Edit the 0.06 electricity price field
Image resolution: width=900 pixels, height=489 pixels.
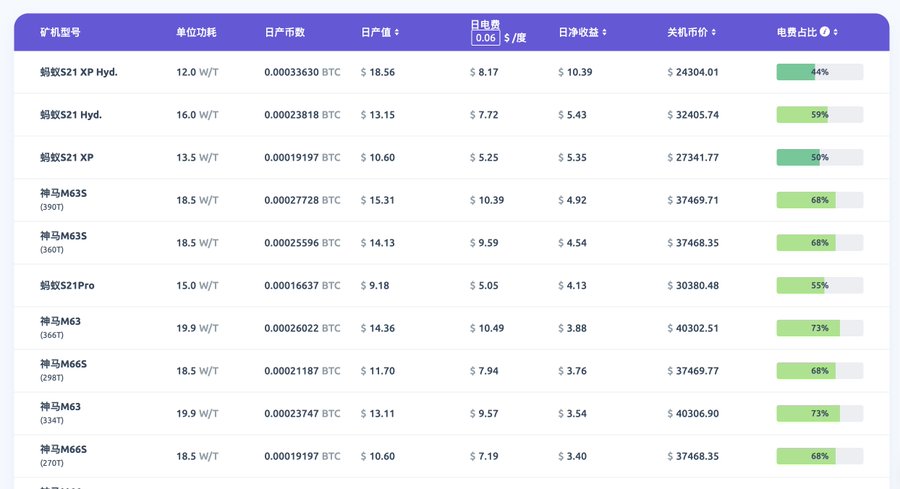pyautogui.click(x=486, y=38)
